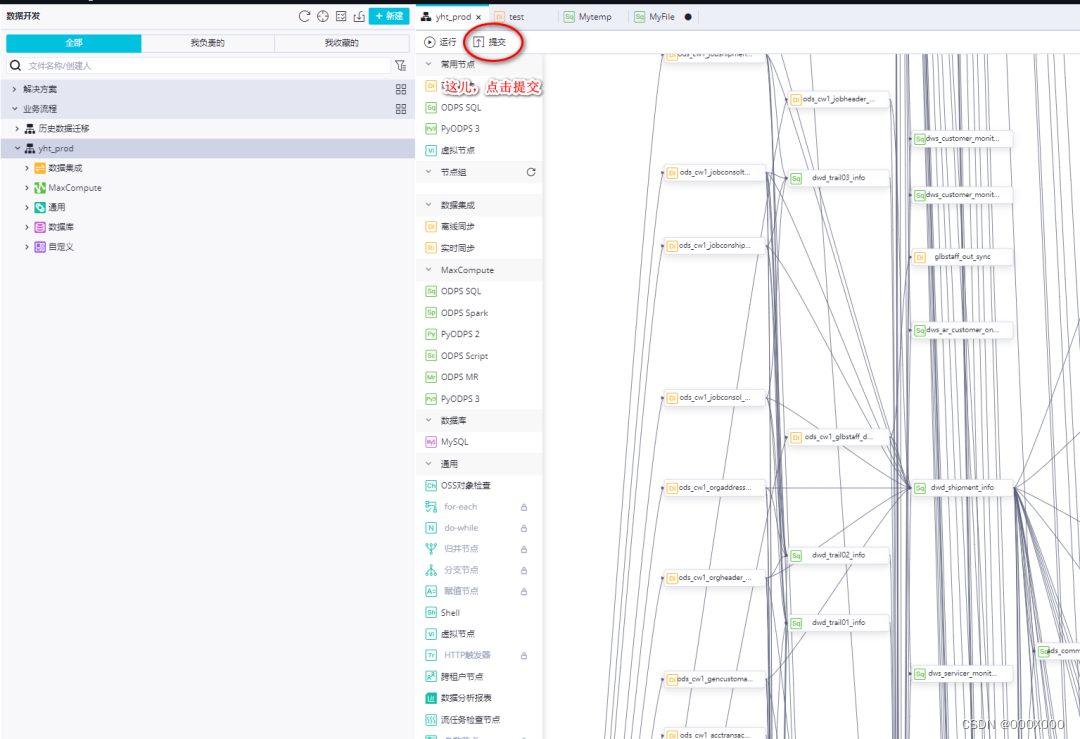Click the dwd_shipment_info node on canvas
This screenshot has height=739, width=1080.
pos(962,488)
